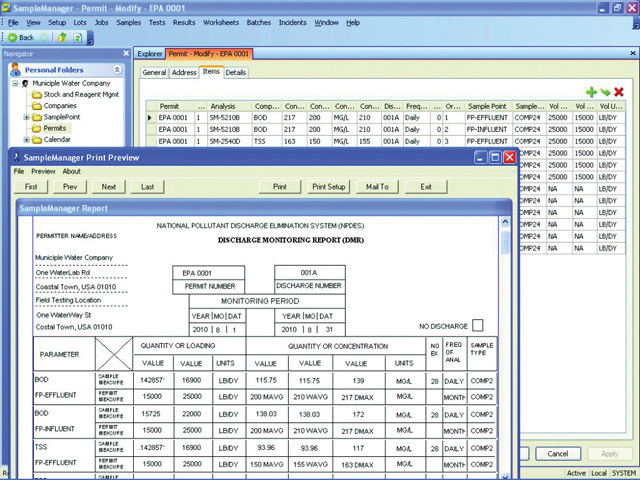Image resolution: width=640 pixels, height=480 pixels.
Task: Collapse the Personal Folders section chevron
Action: pyautogui.click(x=116, y=70)
